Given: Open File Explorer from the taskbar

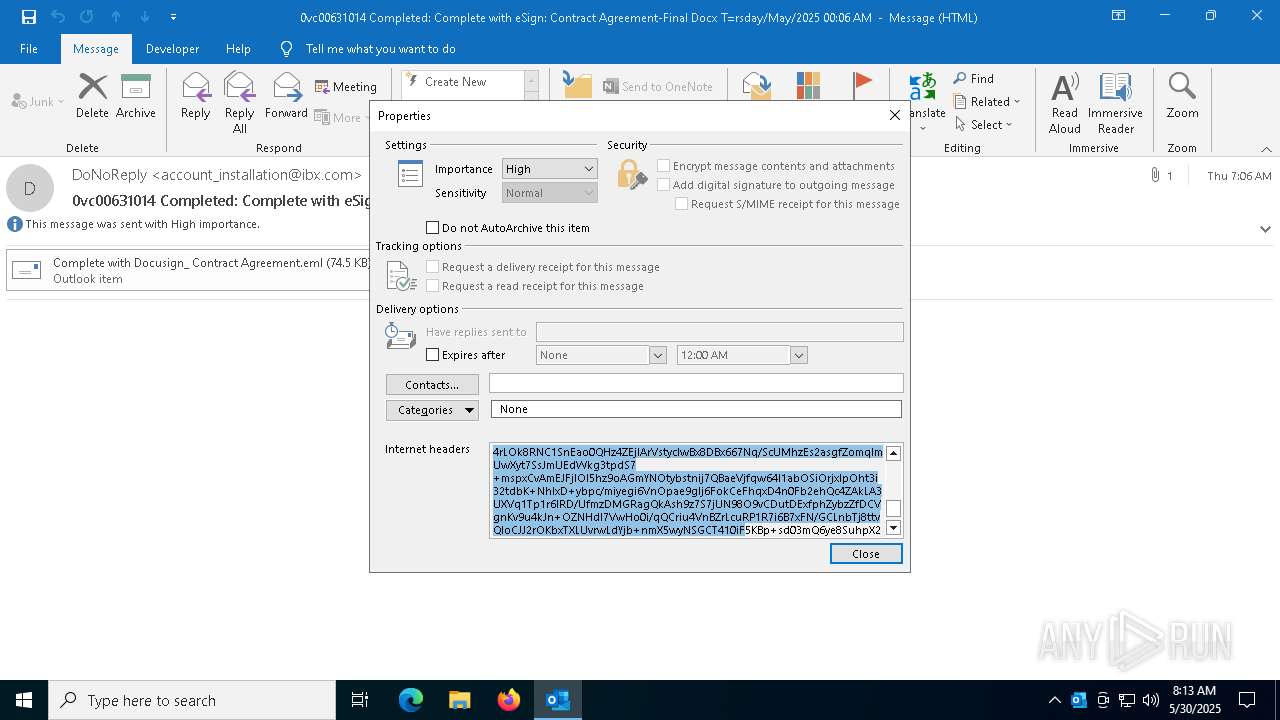Looking at the screenshot, I should [x=460, y=700].
